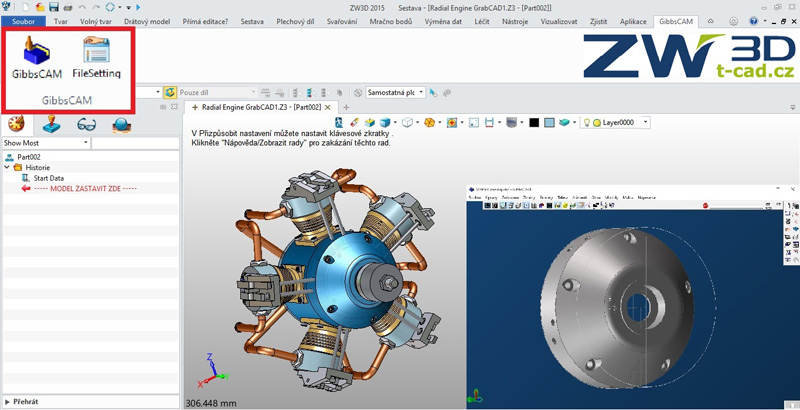This screenshot has height=410, width=800.
Task: Add a new document tab with plus button
Action: (346, 107)
